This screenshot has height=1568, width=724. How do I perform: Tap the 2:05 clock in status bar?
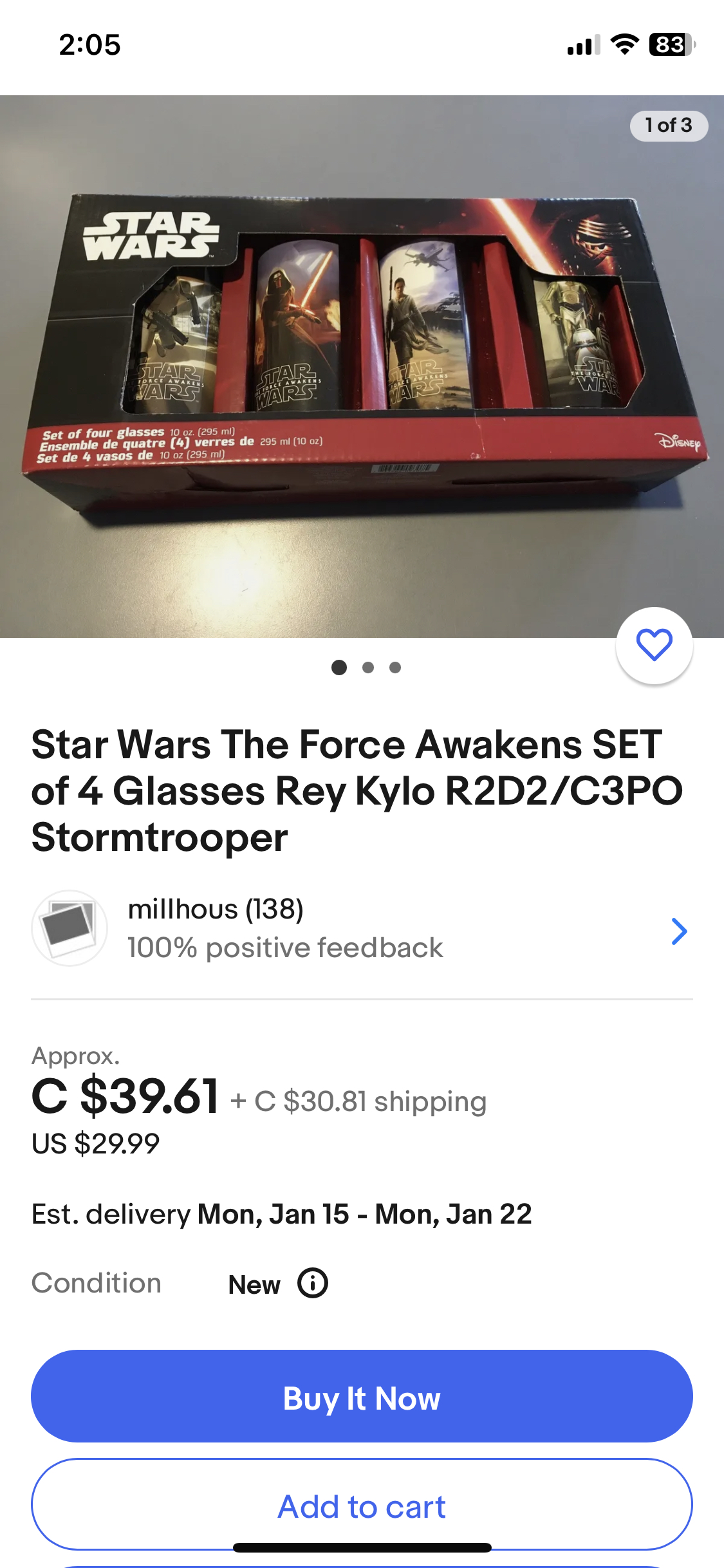(89, 45)
